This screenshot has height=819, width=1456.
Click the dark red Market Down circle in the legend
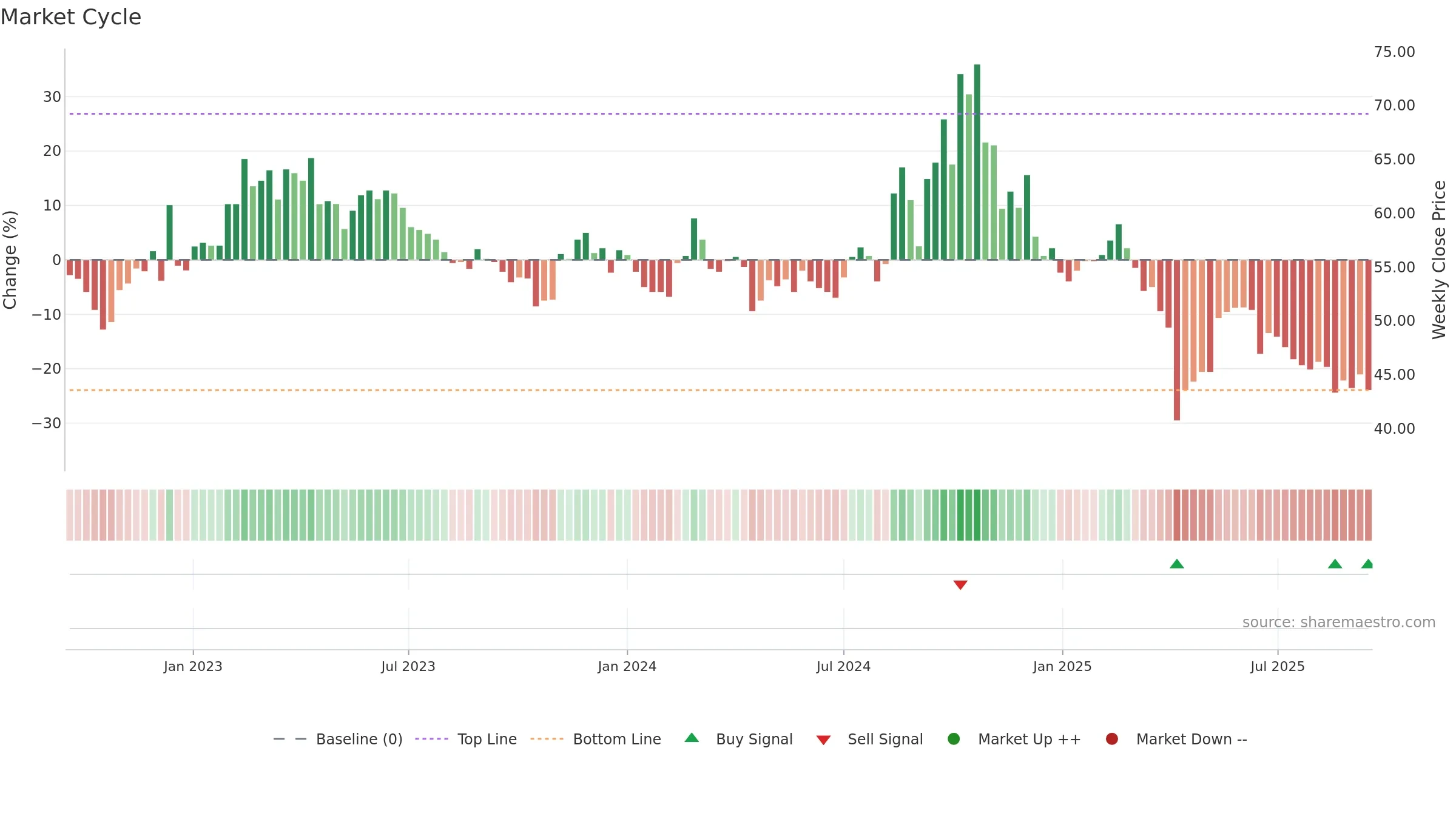(x=1112, y=739)
